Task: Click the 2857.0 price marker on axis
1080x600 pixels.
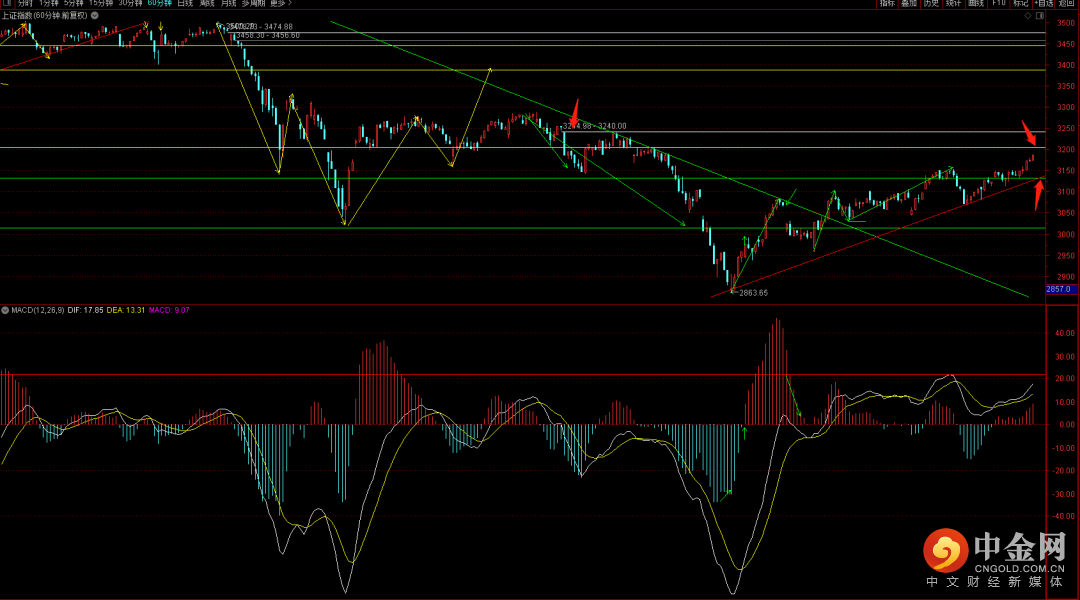Action: tap(1060, 289)
